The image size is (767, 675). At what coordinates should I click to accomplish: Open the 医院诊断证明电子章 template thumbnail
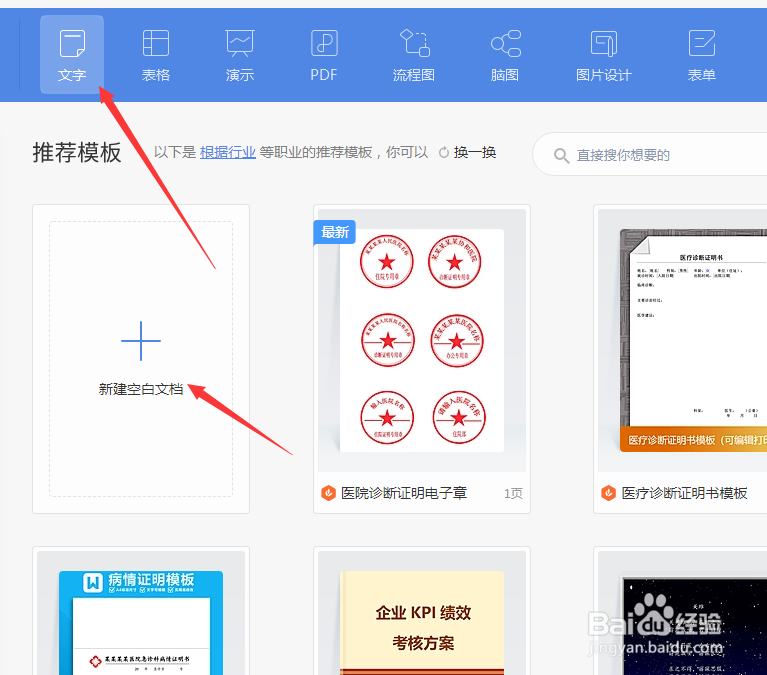[422, 340]
